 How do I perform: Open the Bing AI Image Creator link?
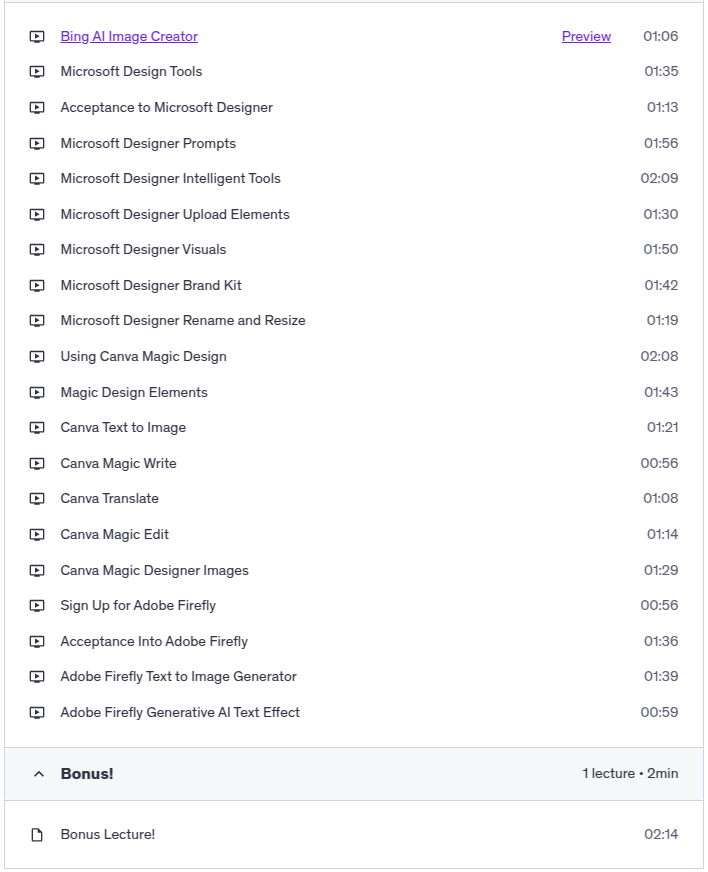tap(129, 37)
